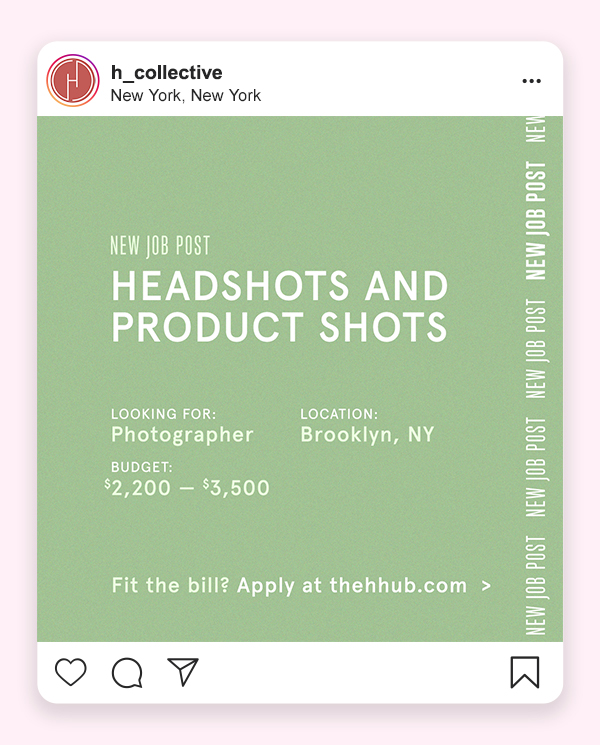This screenshot has height=745, width=600.
Task: Click the LOCATION: label
Action: (x=339, y=414)
